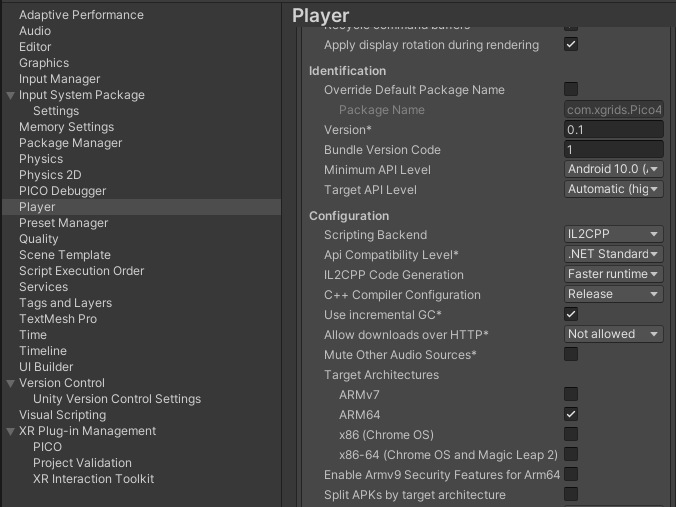Image resolution: width=676 pixels, height=507 pixels.
Task: Select Visual Scripting settings
Action: (63, 414)
